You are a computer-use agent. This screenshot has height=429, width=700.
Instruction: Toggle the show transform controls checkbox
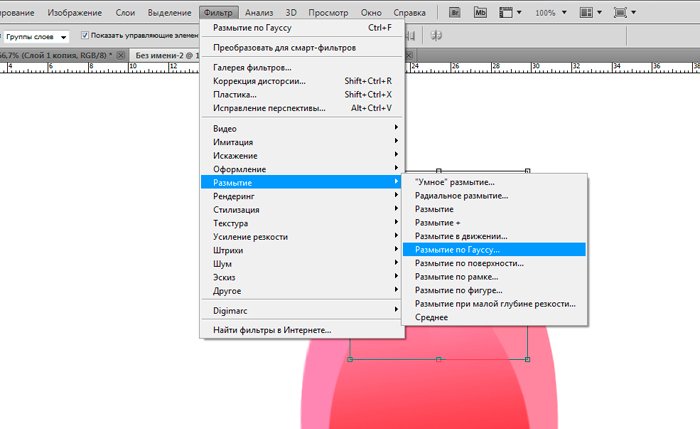(x=83, y=36)
